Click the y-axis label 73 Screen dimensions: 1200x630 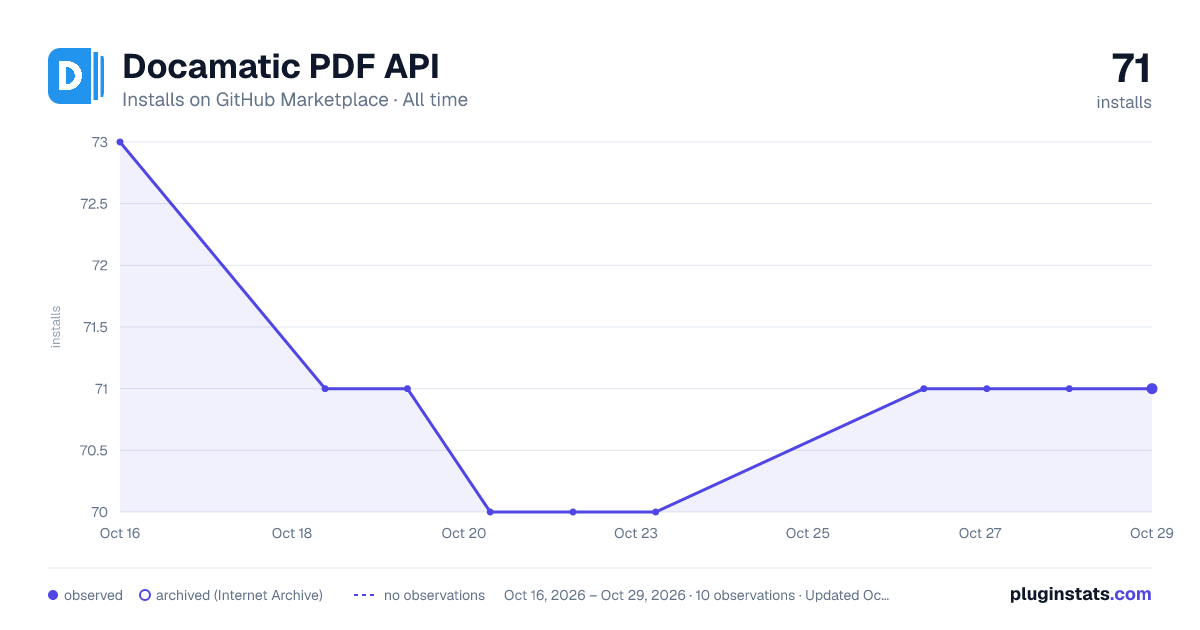click(x=100, y=142)
